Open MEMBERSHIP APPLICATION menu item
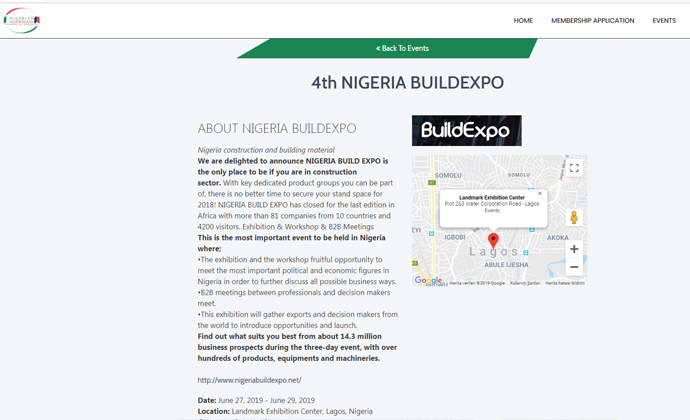Screen dimensions: 690x420 (592, 20)
